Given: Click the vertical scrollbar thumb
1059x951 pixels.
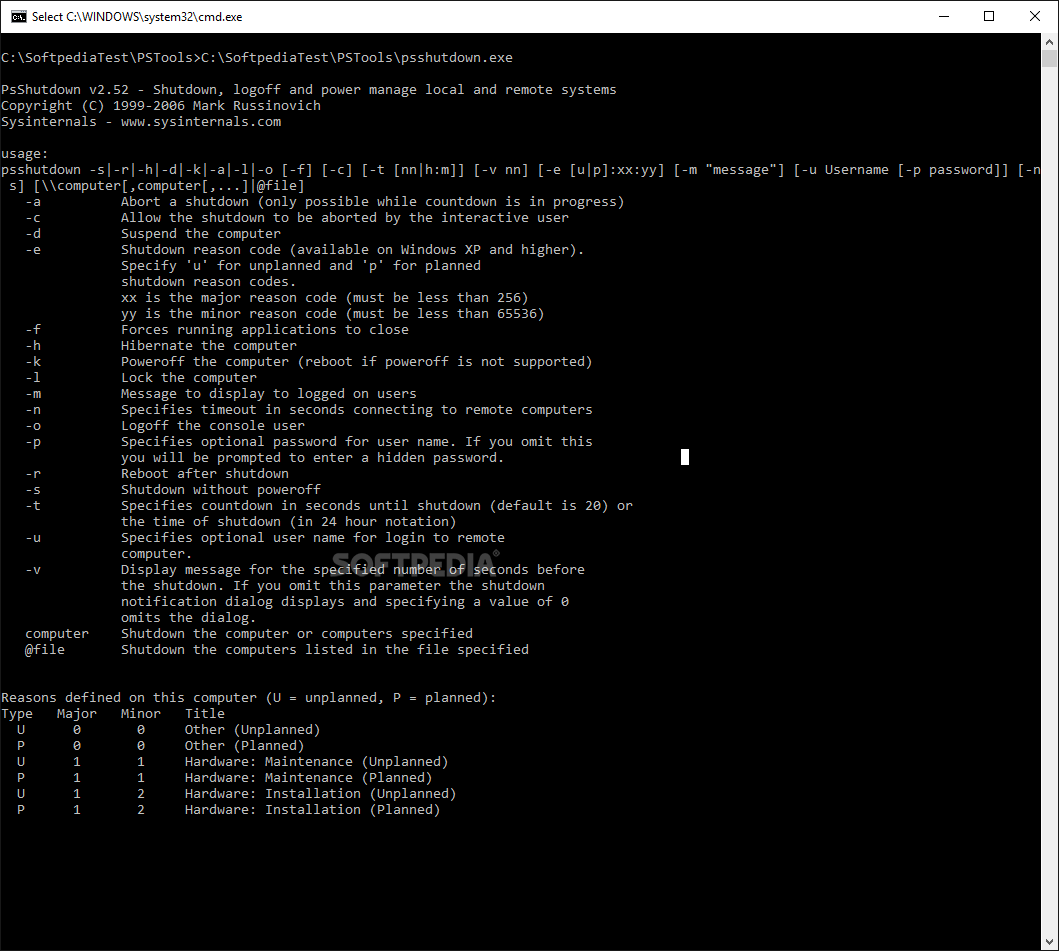Looking at the screenshot, I should coord(1049,59).
